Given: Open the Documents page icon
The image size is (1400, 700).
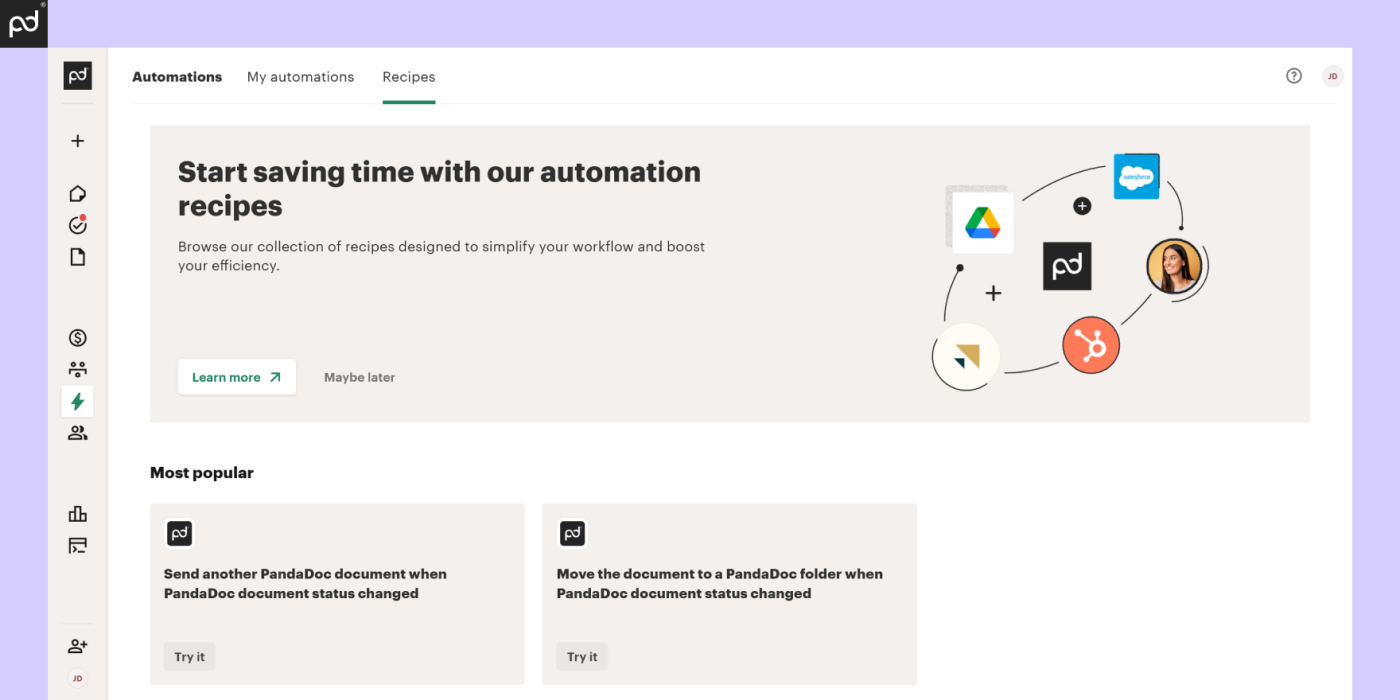Looking at the screenshot, I should click(77, 257).
